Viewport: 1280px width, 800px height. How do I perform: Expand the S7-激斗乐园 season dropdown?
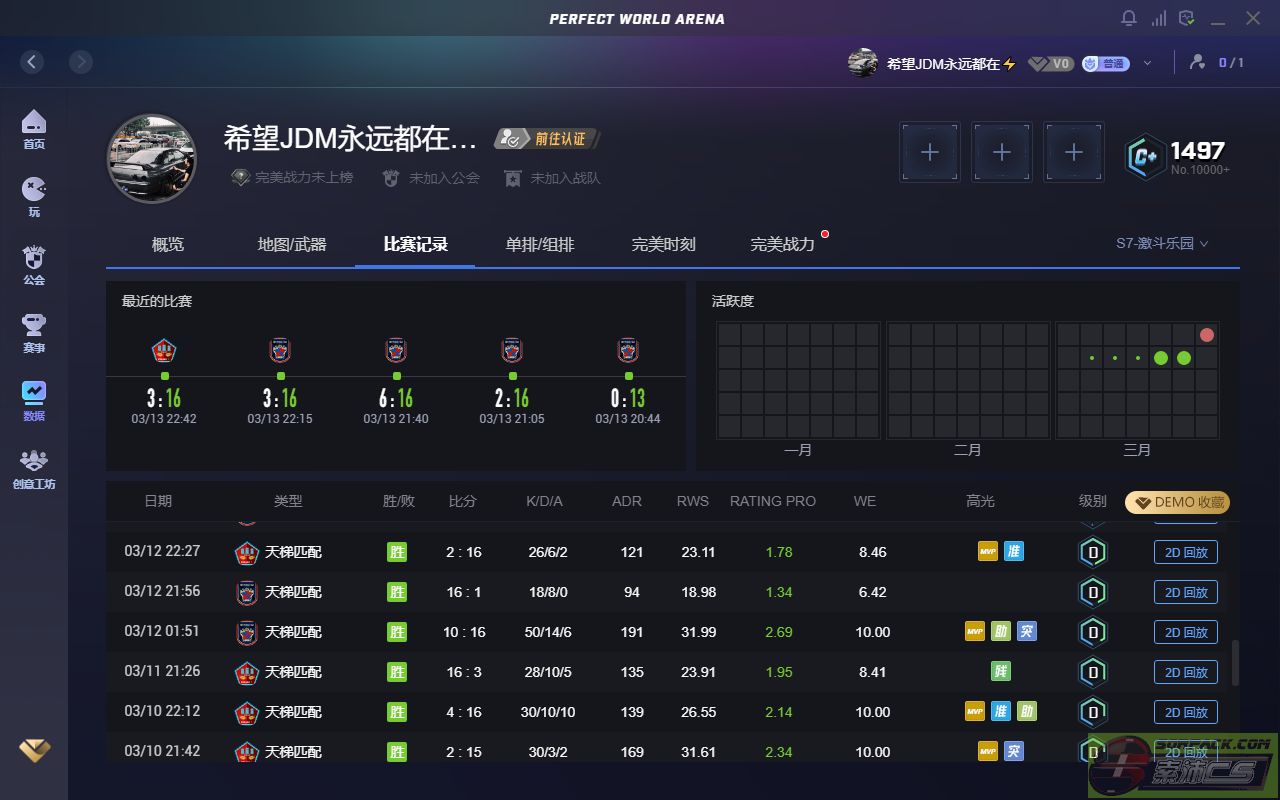pos(1162,243)
